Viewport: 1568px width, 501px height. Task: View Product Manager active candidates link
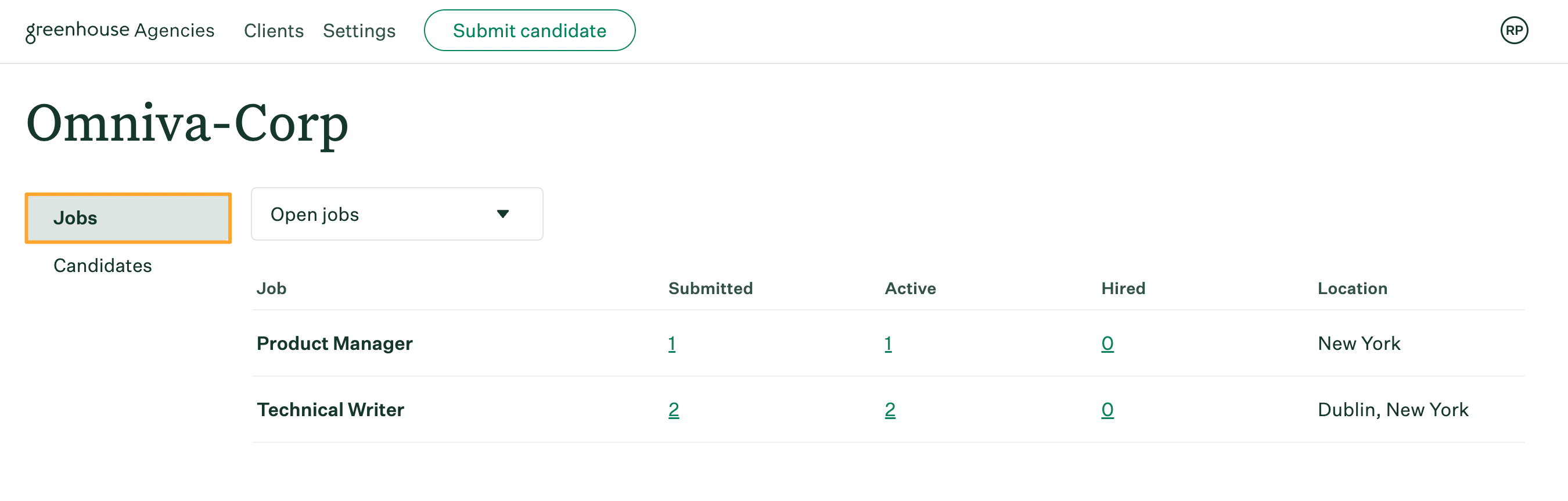(889, 343)
